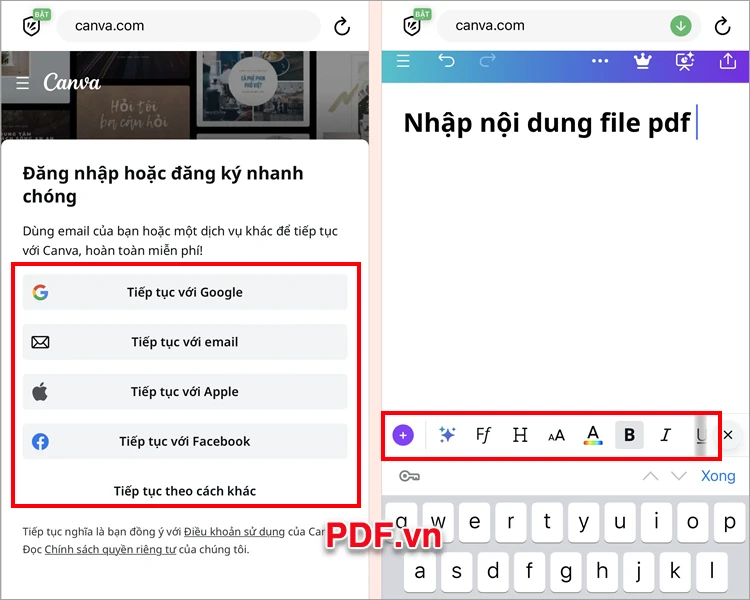
Task: Toggle underline U formatting
Action: [701, 435]
